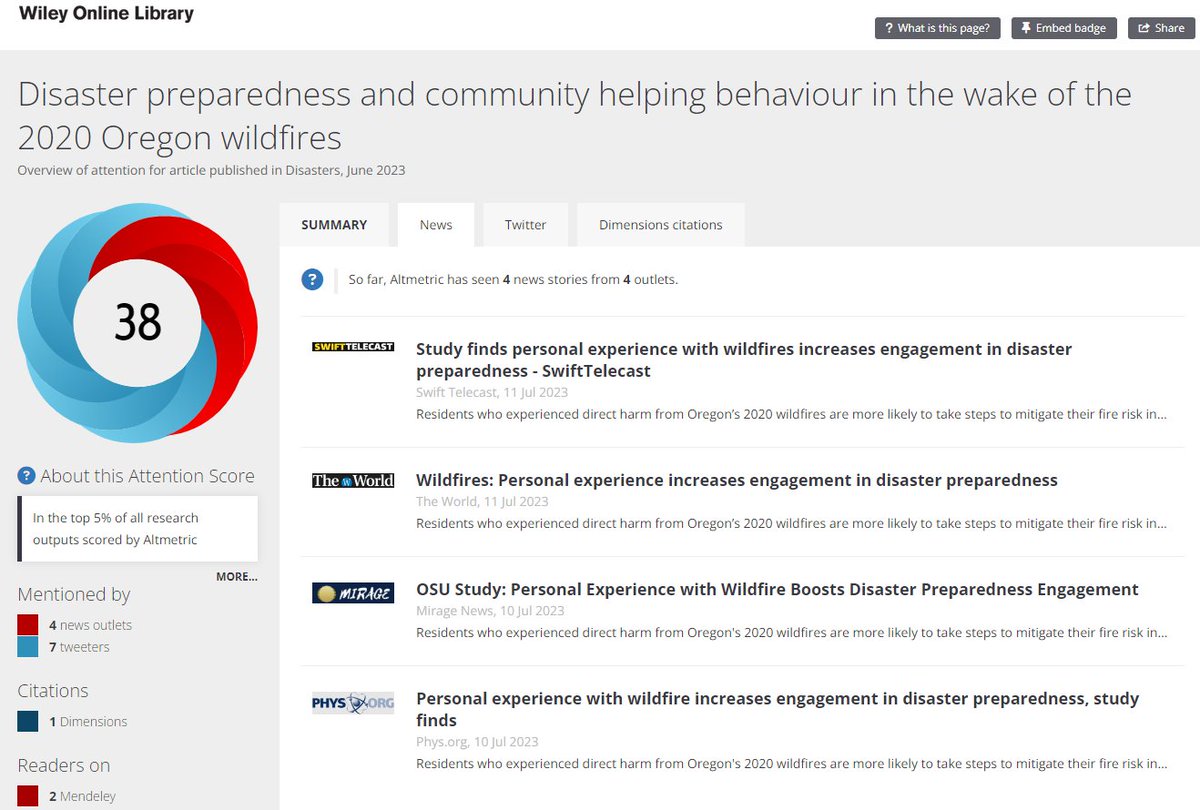This screenshot has width=1200, height=810.
Task: Click the 'Citations' section heading
Action: [53, 690]
